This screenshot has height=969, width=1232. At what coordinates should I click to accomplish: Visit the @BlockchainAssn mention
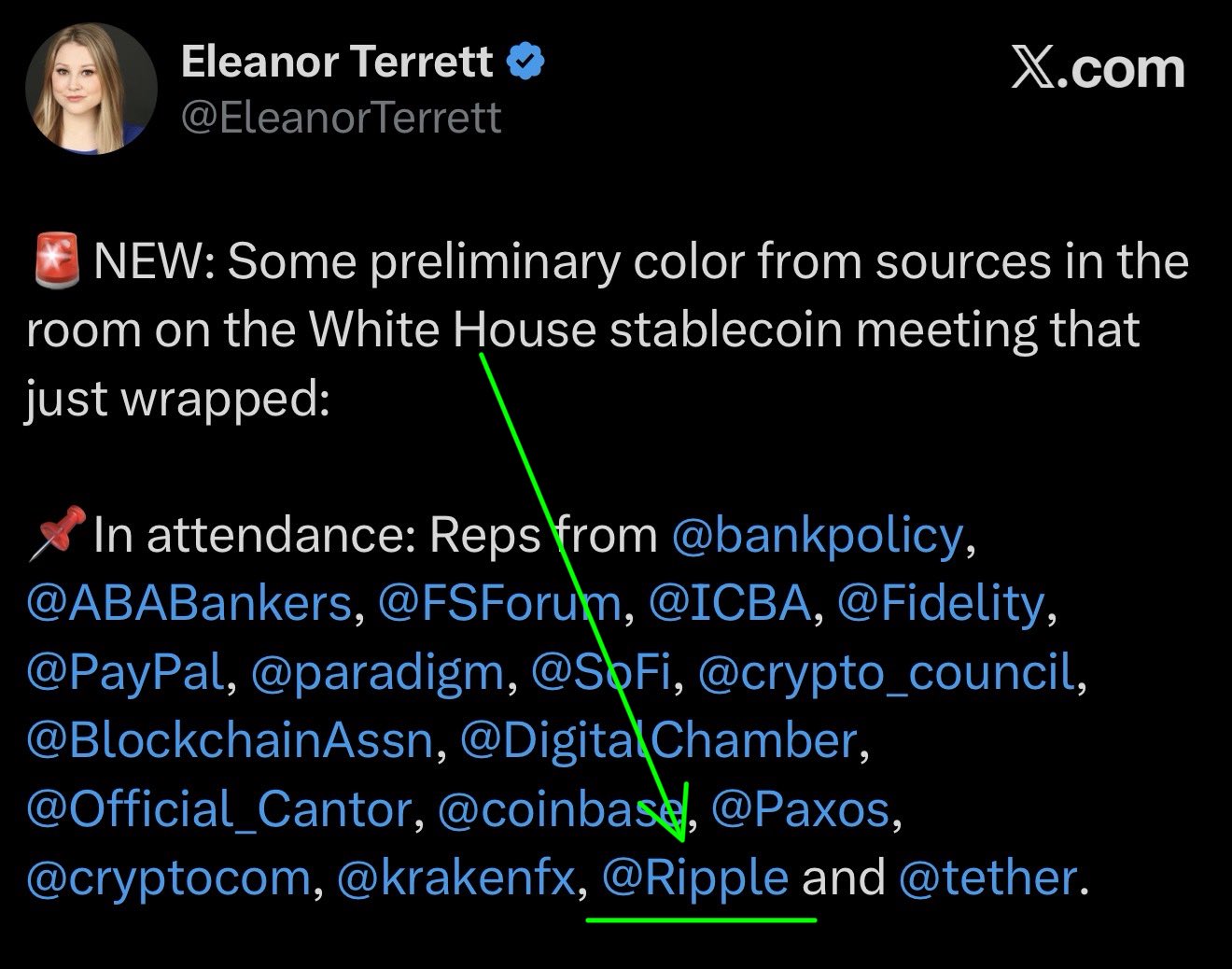pos(230,741)
